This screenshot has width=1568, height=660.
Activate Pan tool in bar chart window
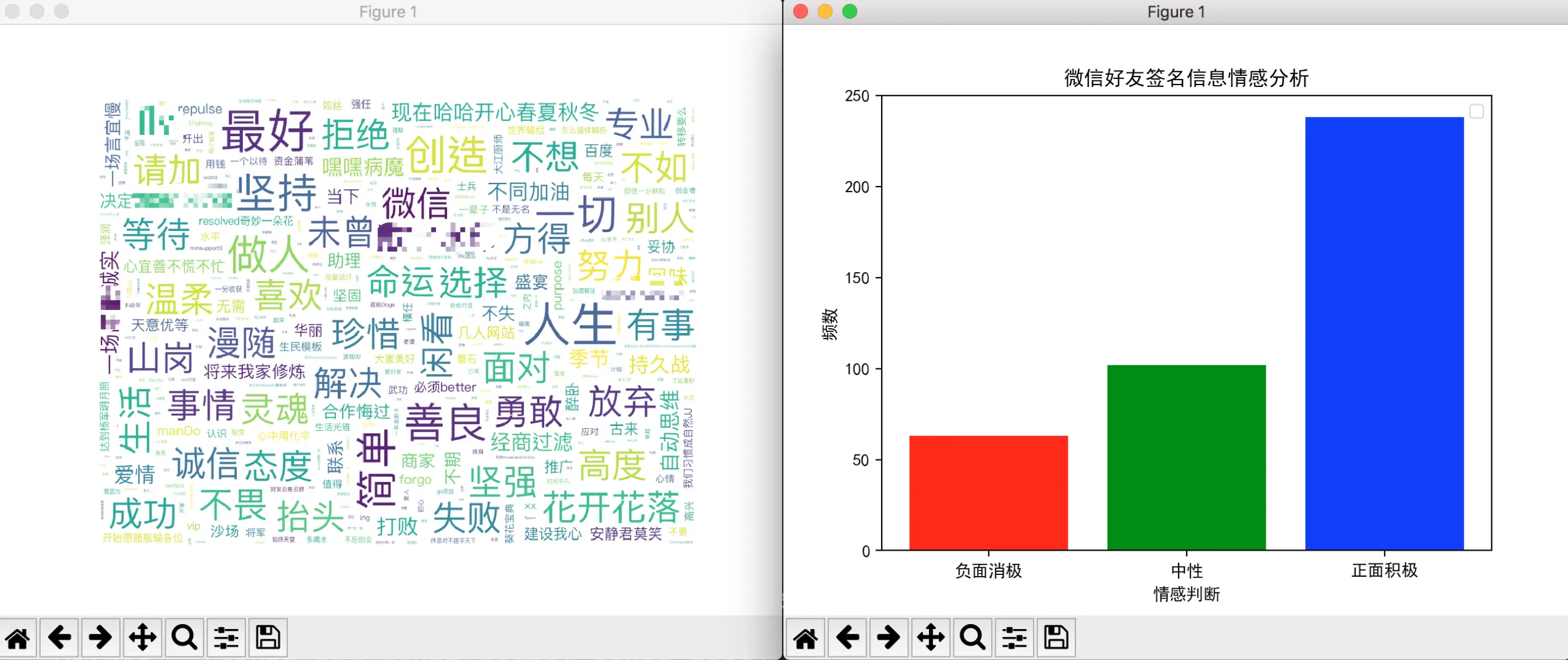point(931,638)
